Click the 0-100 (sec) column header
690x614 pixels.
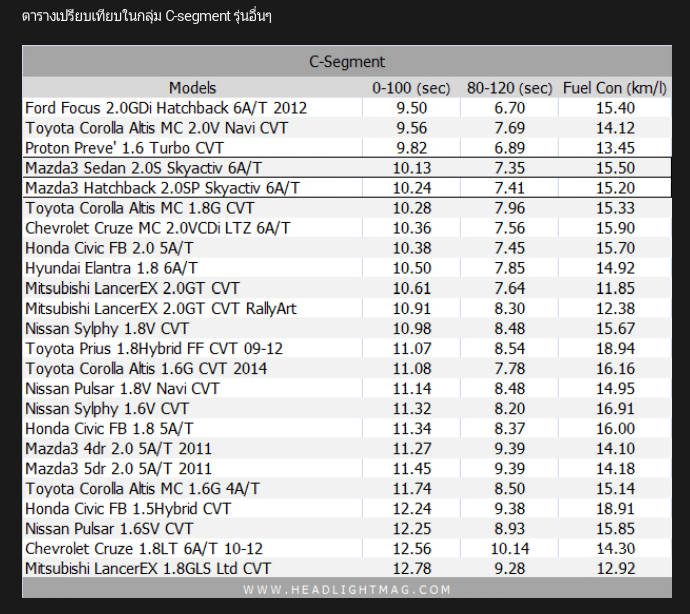click(x=411, y=88)
